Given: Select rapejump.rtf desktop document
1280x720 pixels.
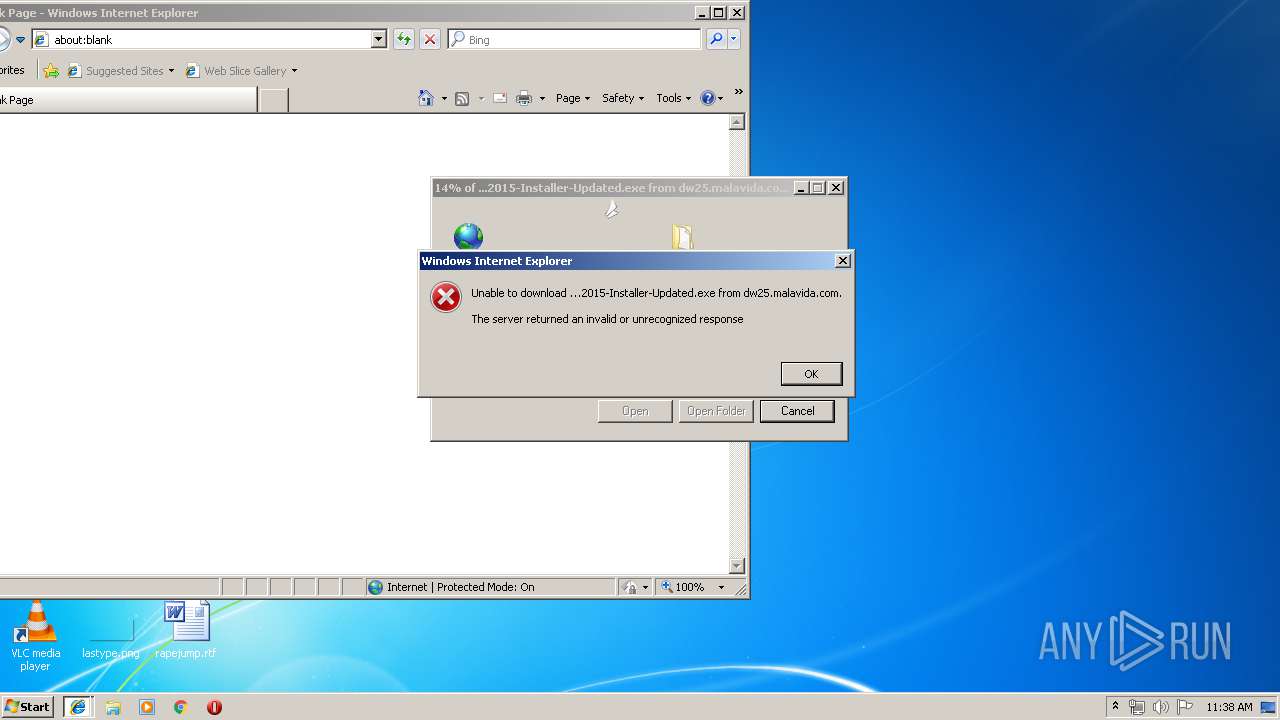Looking at the screenshot, I should point(186,630).
